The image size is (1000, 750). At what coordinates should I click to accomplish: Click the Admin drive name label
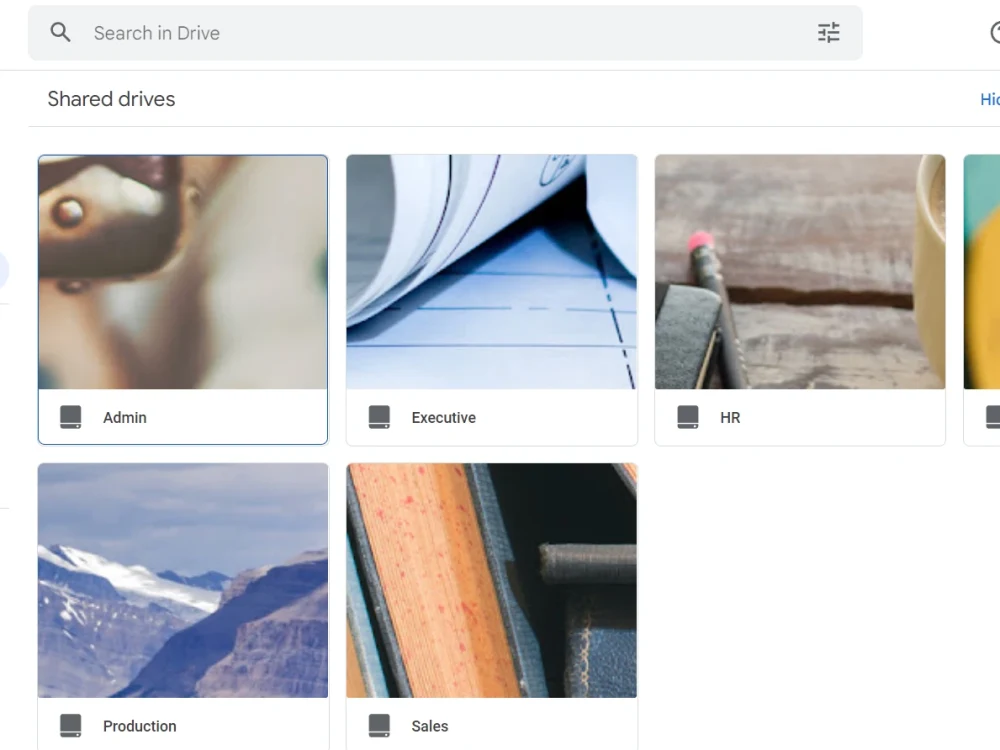(125, 418)
